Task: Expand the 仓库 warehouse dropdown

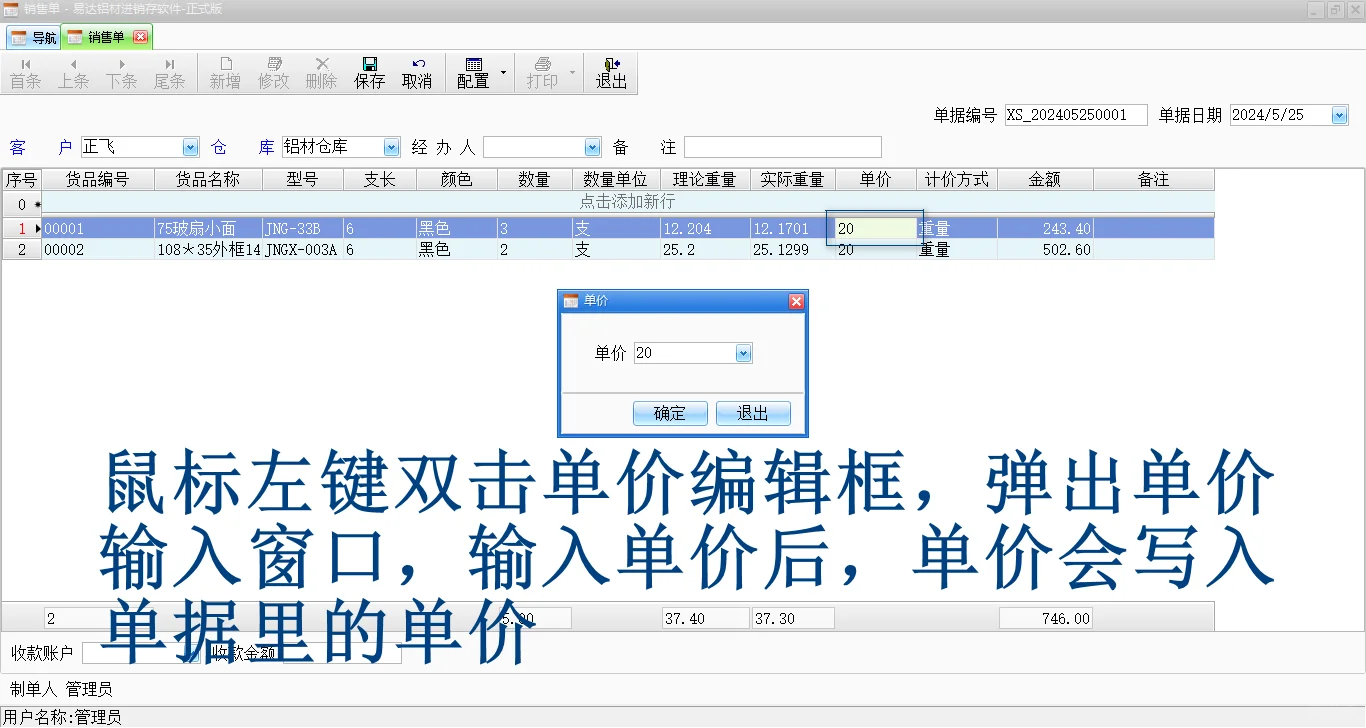Action: pyautogui.click(x=391, y=146)
